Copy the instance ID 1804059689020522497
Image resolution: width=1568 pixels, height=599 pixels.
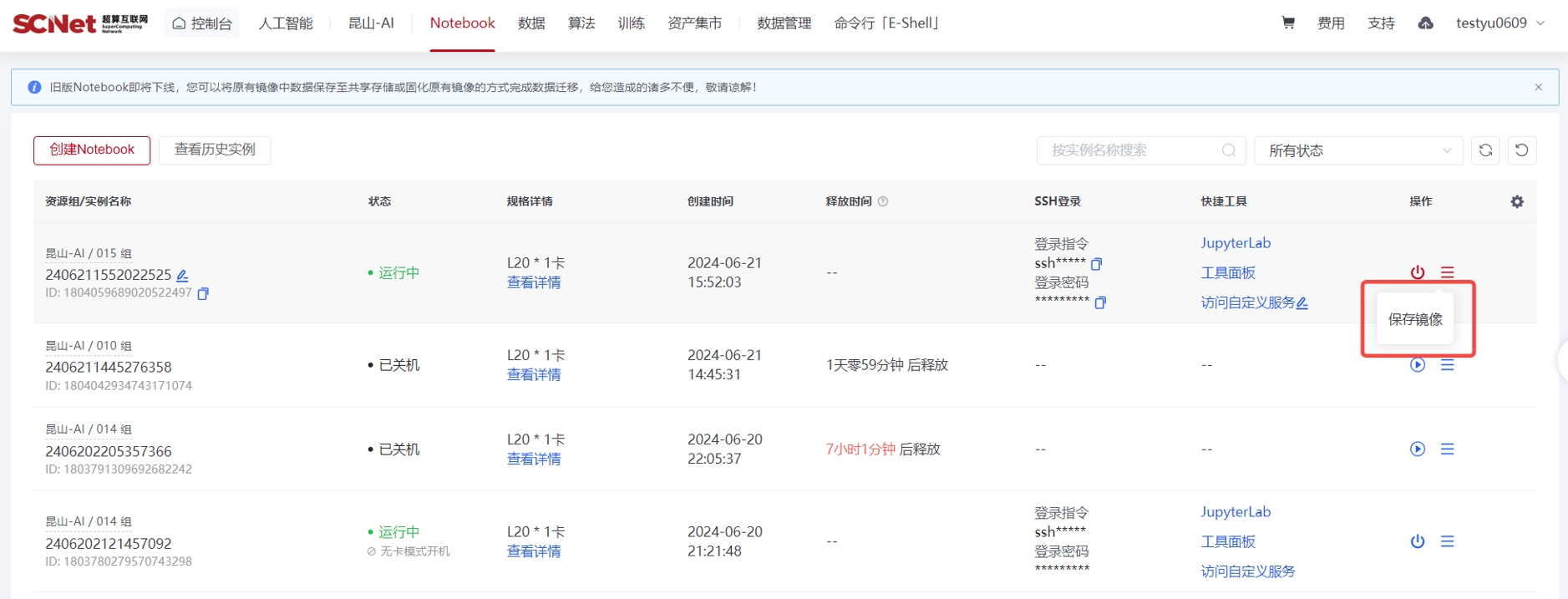pyautogui.click(x=203, y=293)
